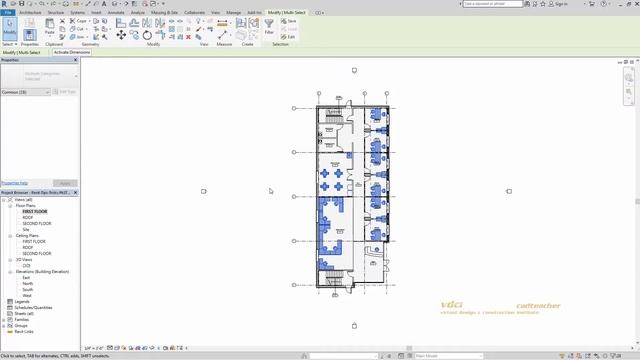Open the Revit application menu logo
The height and width of the screenshot is (360, 640).
pyautogui.click(x=4, y=4)
